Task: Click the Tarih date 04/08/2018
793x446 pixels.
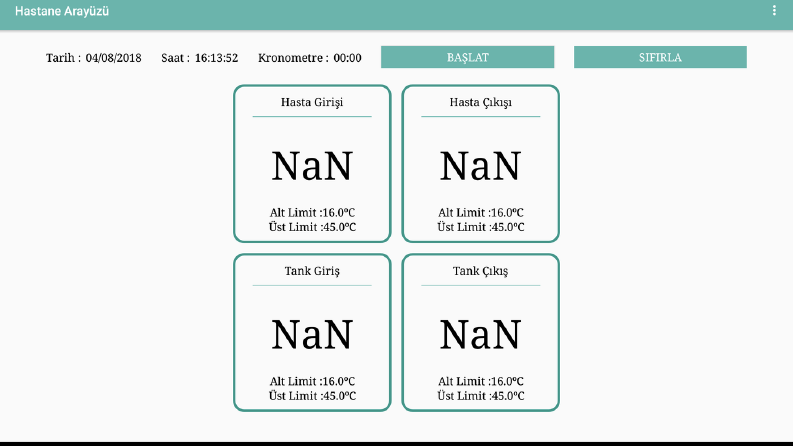Action: point(113,58)
